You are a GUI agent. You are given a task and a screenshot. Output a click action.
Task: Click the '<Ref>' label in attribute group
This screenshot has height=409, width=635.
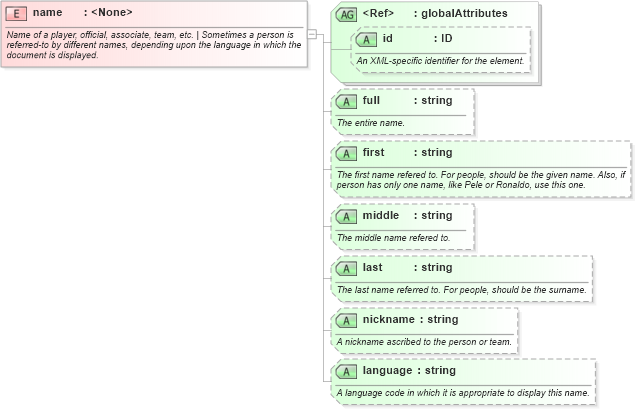tap(378, 13)
